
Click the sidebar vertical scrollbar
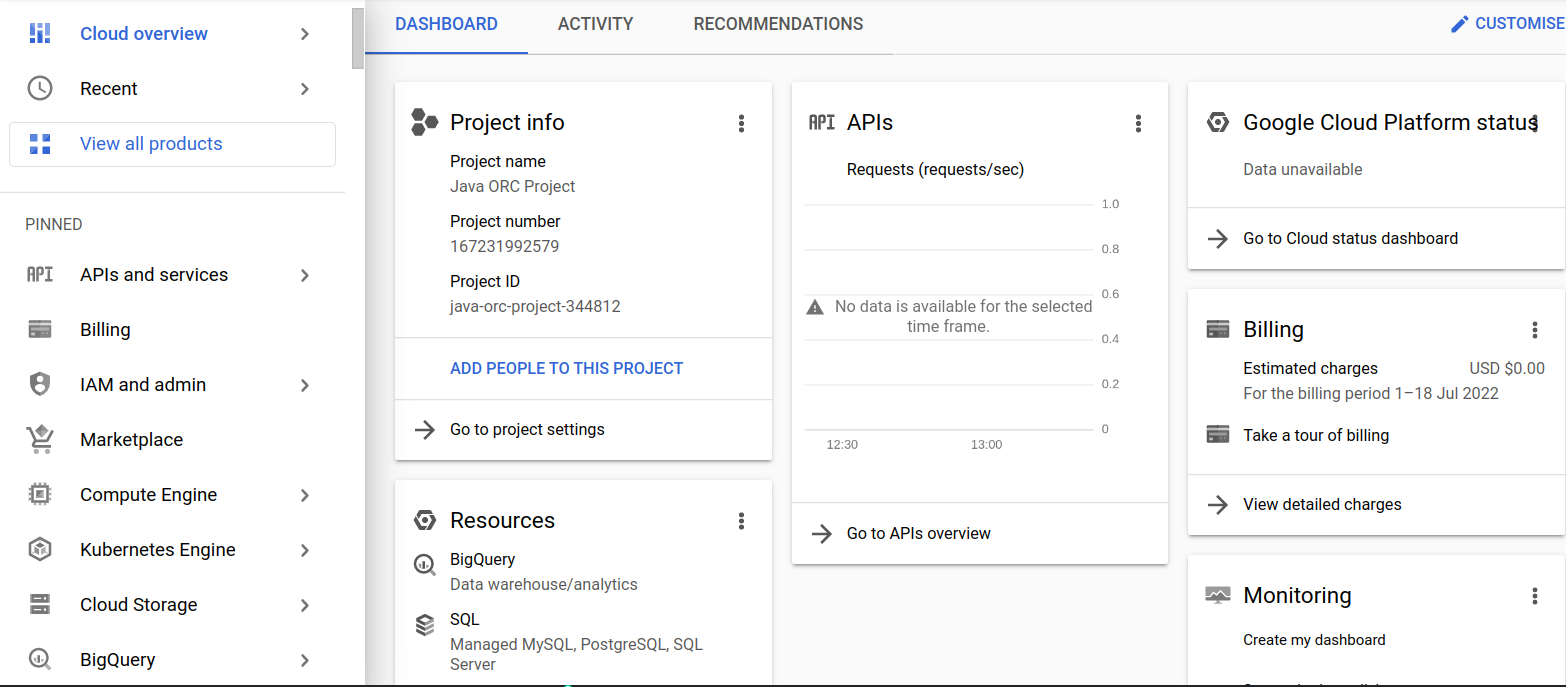358,38
